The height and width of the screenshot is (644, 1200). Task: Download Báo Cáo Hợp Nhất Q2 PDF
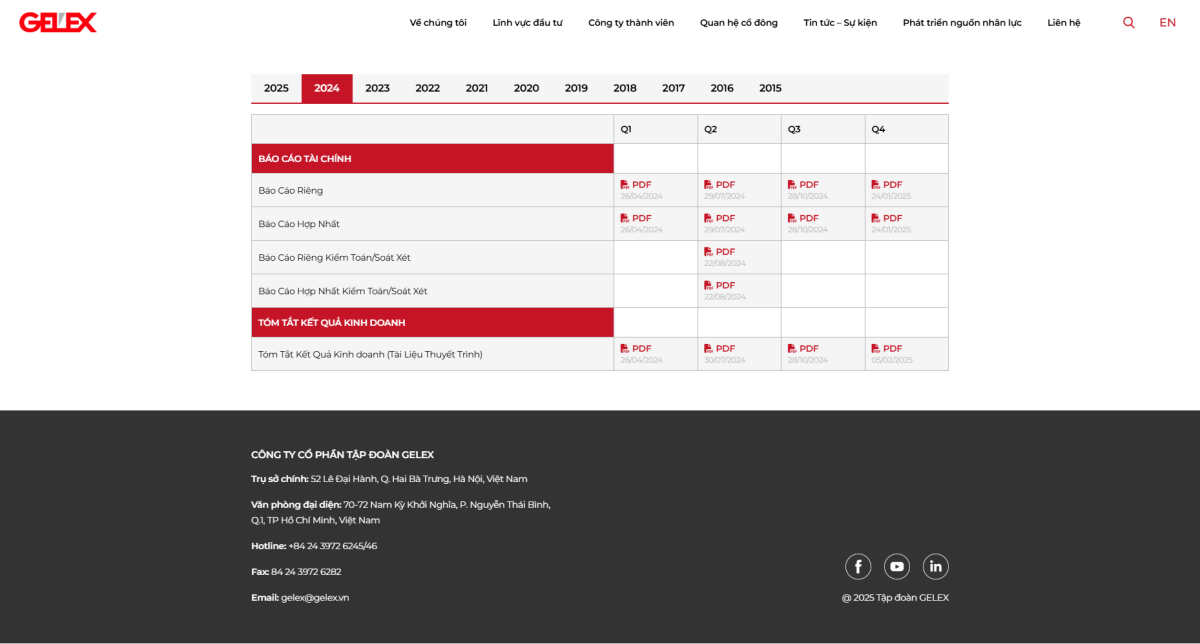[720, 218]
